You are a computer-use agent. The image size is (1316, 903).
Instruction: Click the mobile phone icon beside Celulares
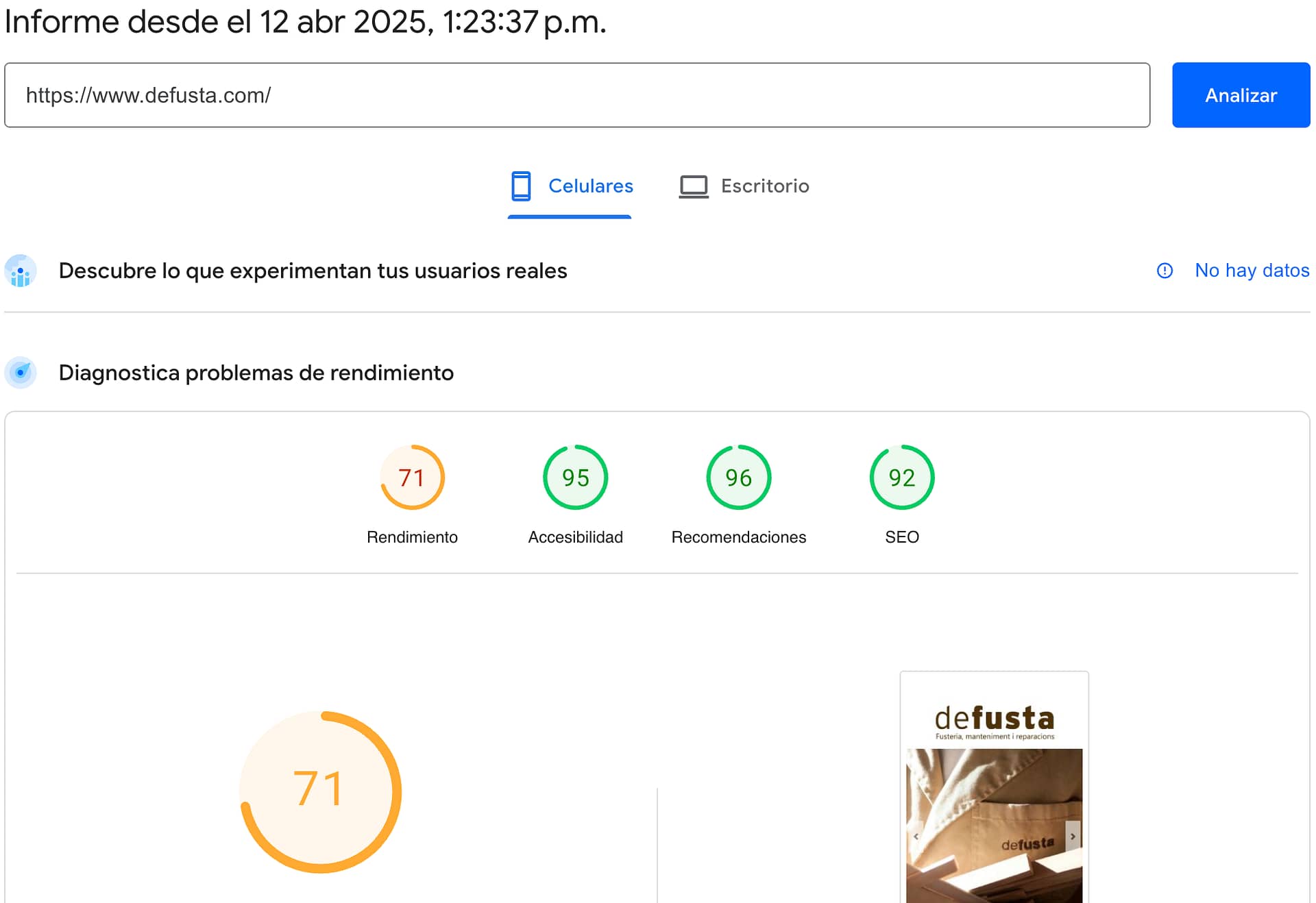click(521, 186)
